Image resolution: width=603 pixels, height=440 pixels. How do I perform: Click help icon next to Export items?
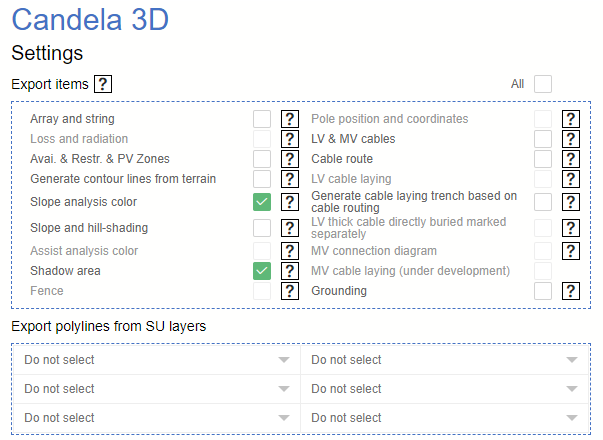tap(103, 84)
